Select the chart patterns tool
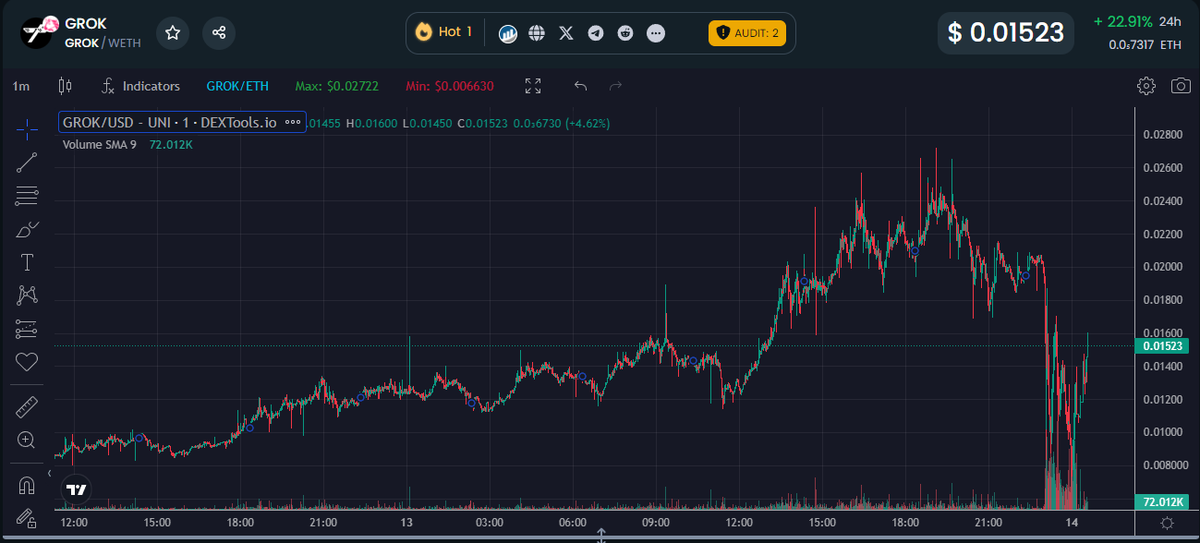The height and width of the screenshot is (543, 1200). click(27, 295)
